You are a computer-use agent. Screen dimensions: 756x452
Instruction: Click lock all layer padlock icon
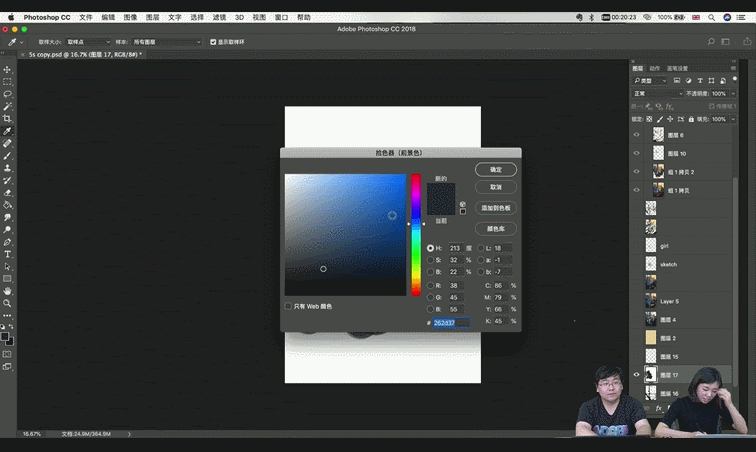click(691, 119)
